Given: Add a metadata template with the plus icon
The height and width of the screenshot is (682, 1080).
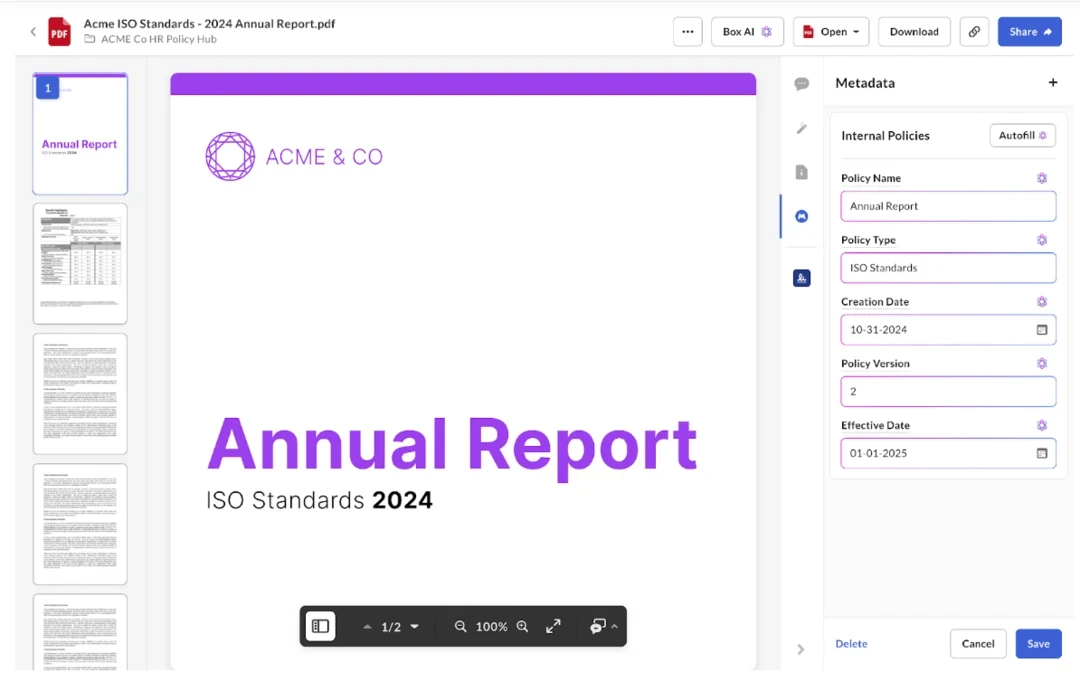Looking at the screenshot, I should point(1052,83).
